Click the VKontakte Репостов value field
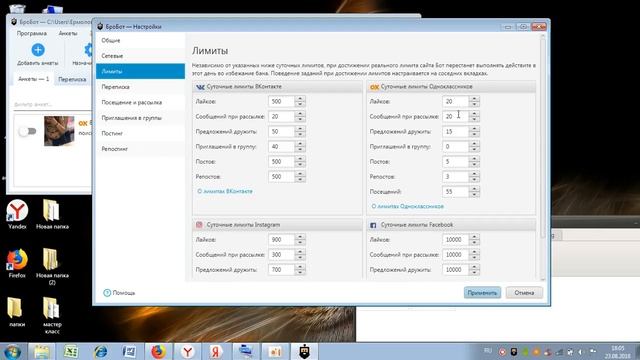Image resolution: width=640 pixels, height=360 pixels. point(282,177)
